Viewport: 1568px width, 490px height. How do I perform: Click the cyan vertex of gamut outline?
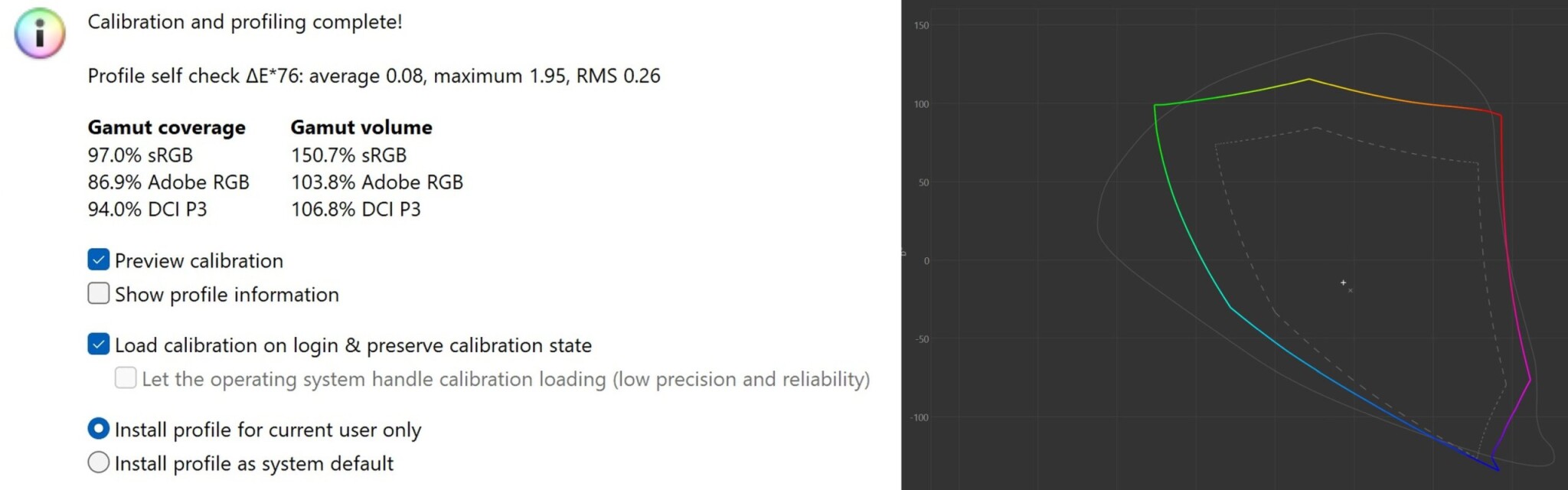(1230, 308)
